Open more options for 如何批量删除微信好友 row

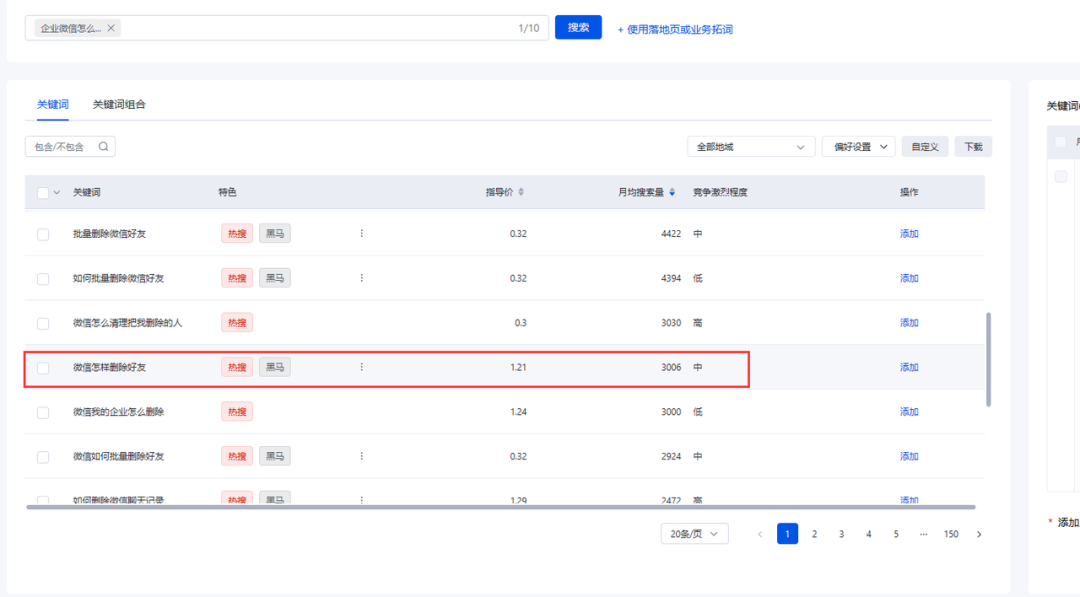362,278
